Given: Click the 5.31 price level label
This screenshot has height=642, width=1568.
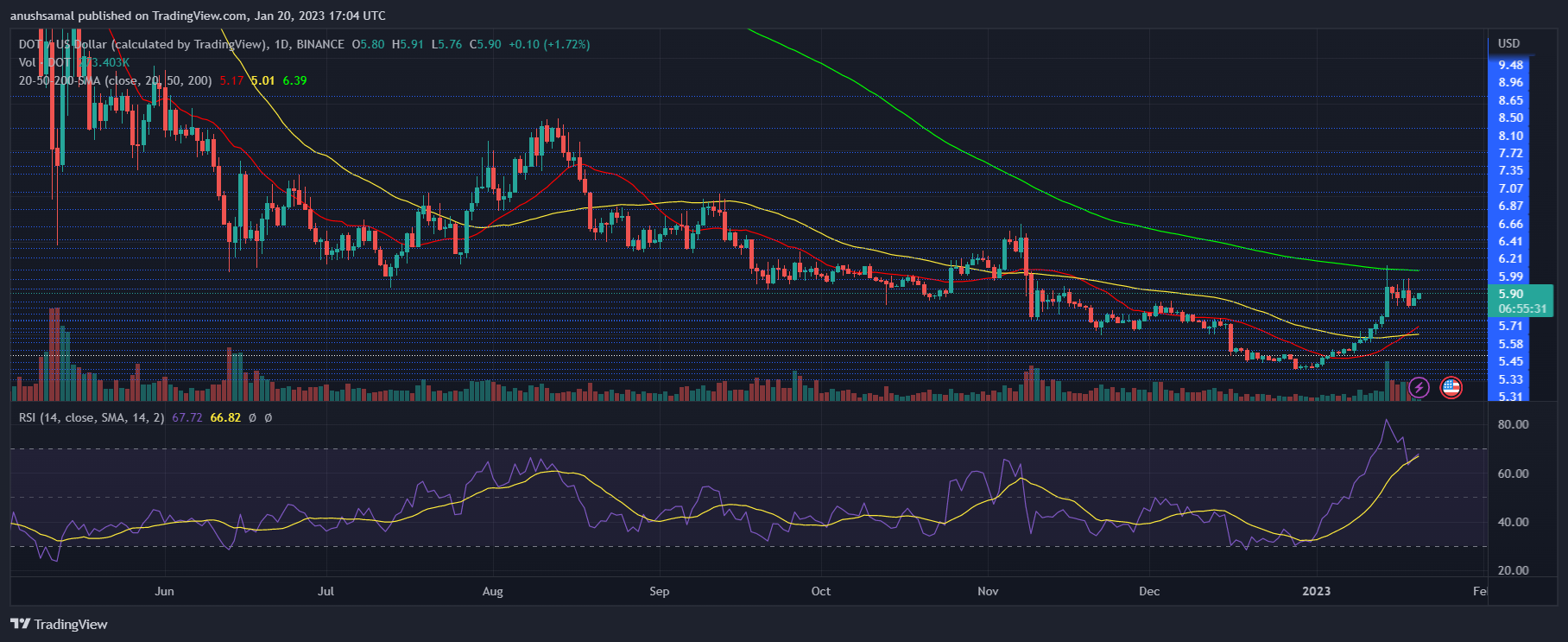Looking at the screenshot, I should pos(1511,397).
